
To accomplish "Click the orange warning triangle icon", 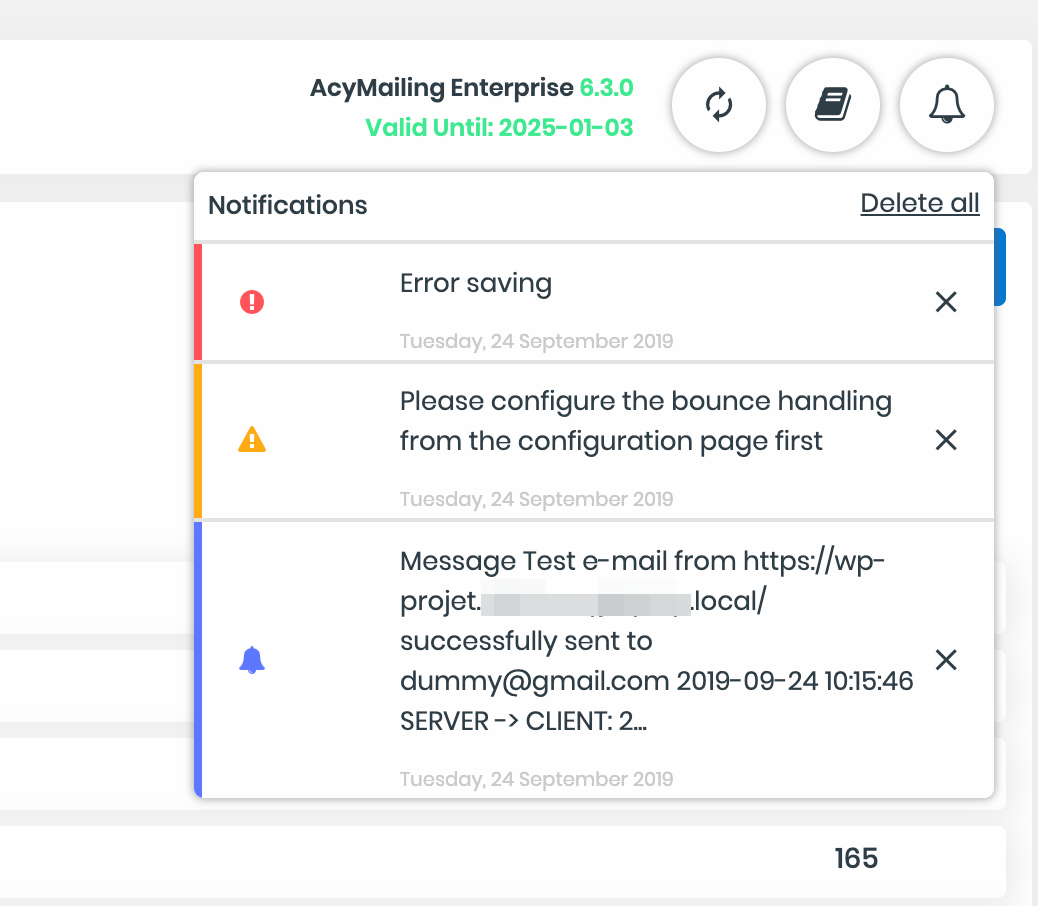I will pyautogui.click(x=252, y=439).
